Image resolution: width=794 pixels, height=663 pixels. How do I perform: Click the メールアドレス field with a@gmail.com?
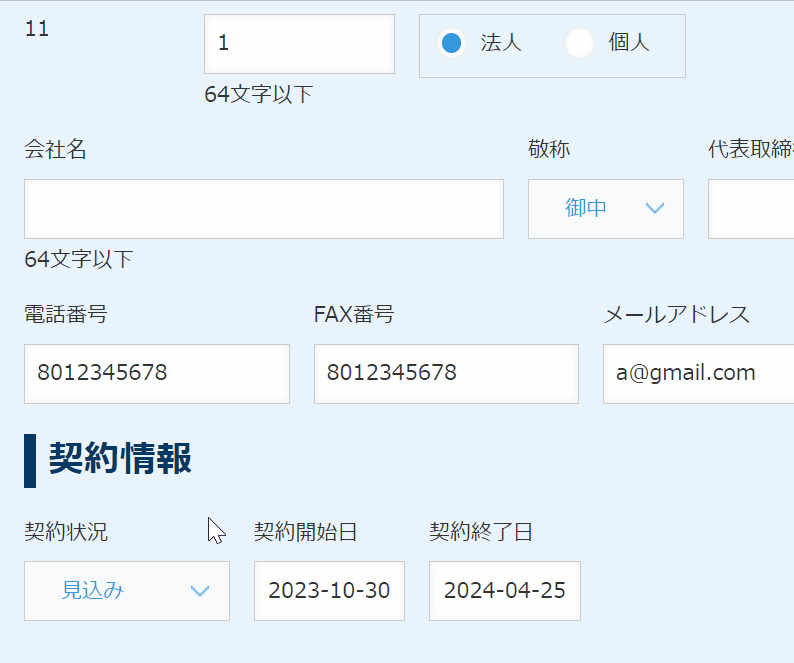pyautogui.click(x=699, y=374)
